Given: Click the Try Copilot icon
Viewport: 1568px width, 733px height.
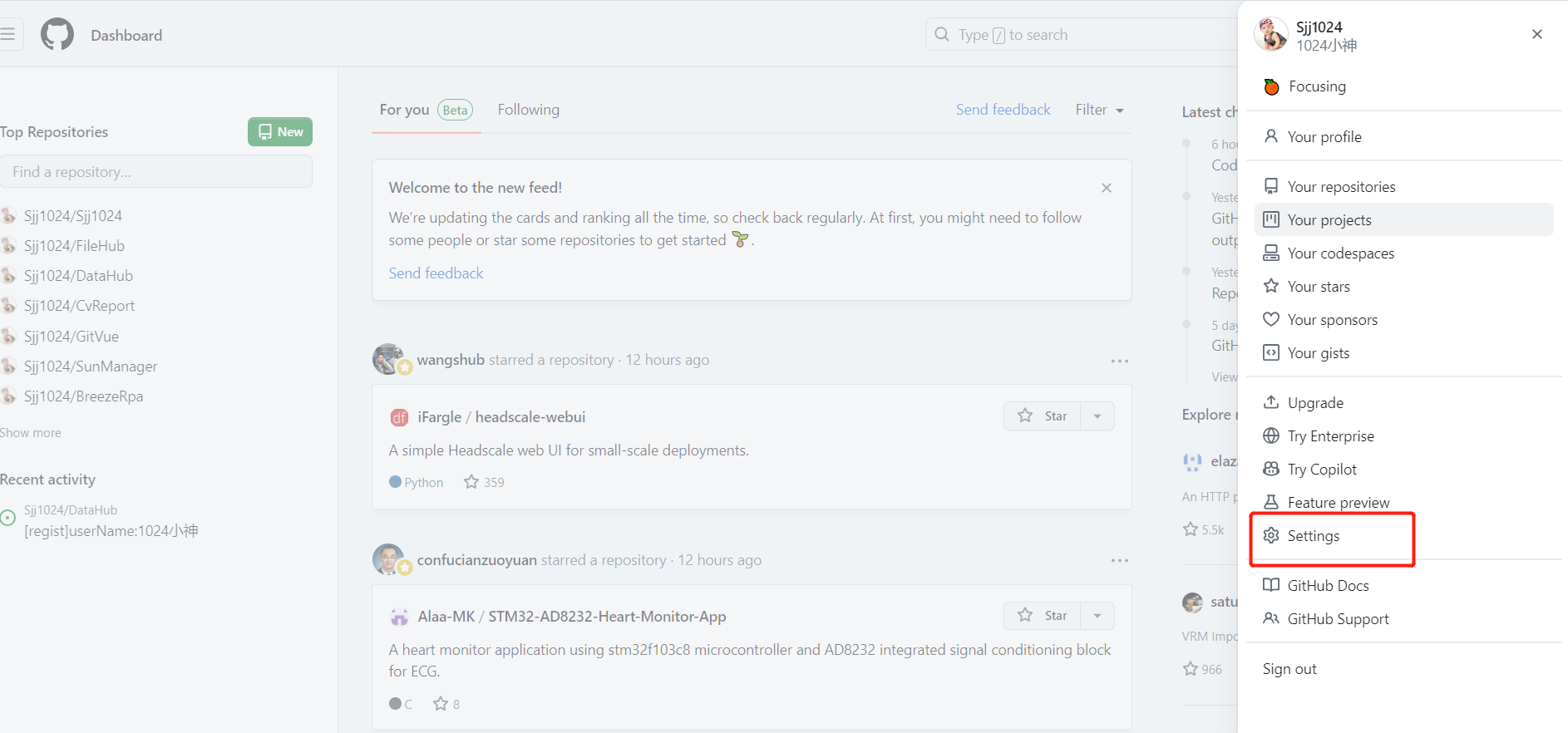Looking at the screenshot, I should pyautogui.click(x=1271, y=469).
